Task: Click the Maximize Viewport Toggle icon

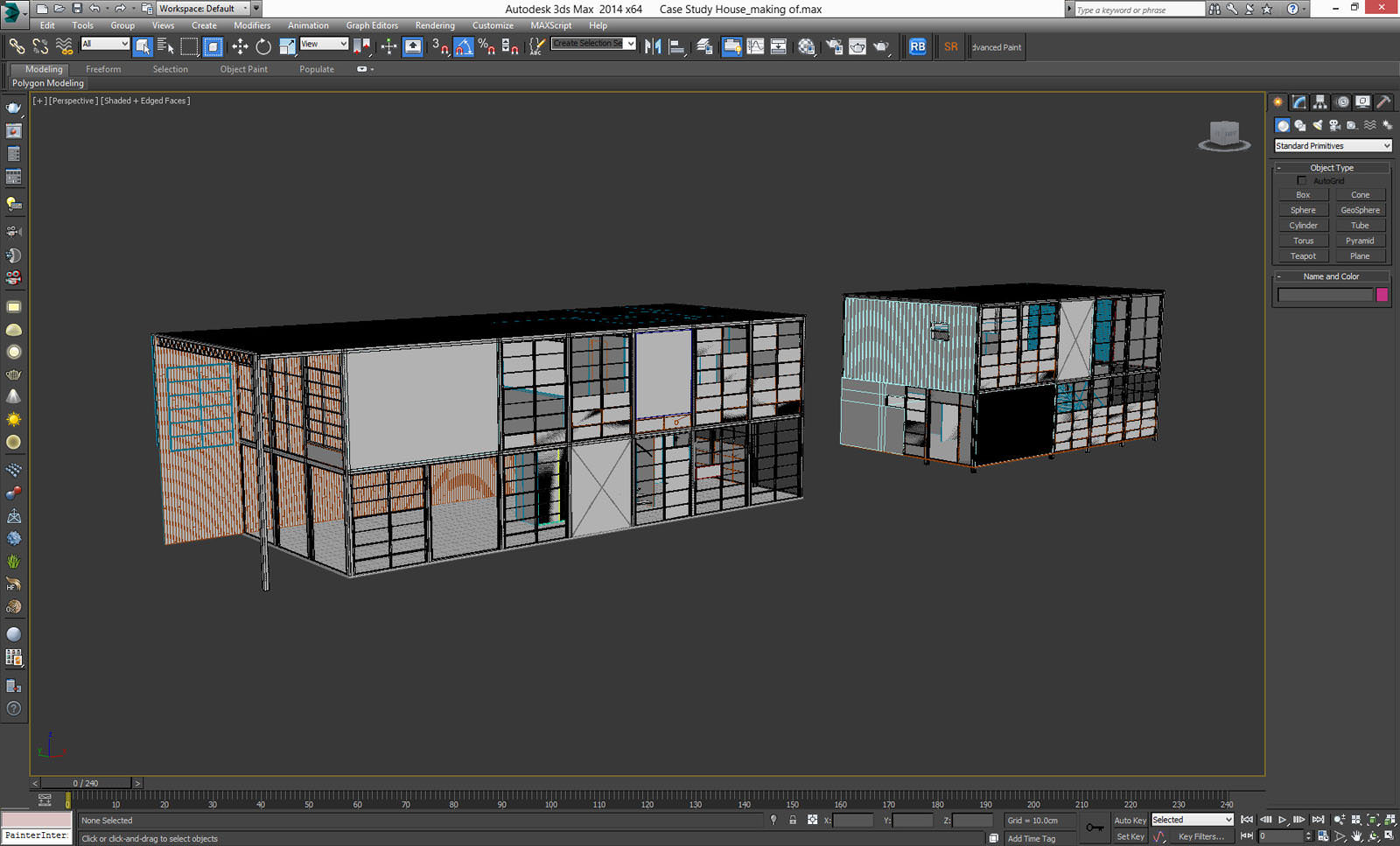Action: click(1389, 836)
